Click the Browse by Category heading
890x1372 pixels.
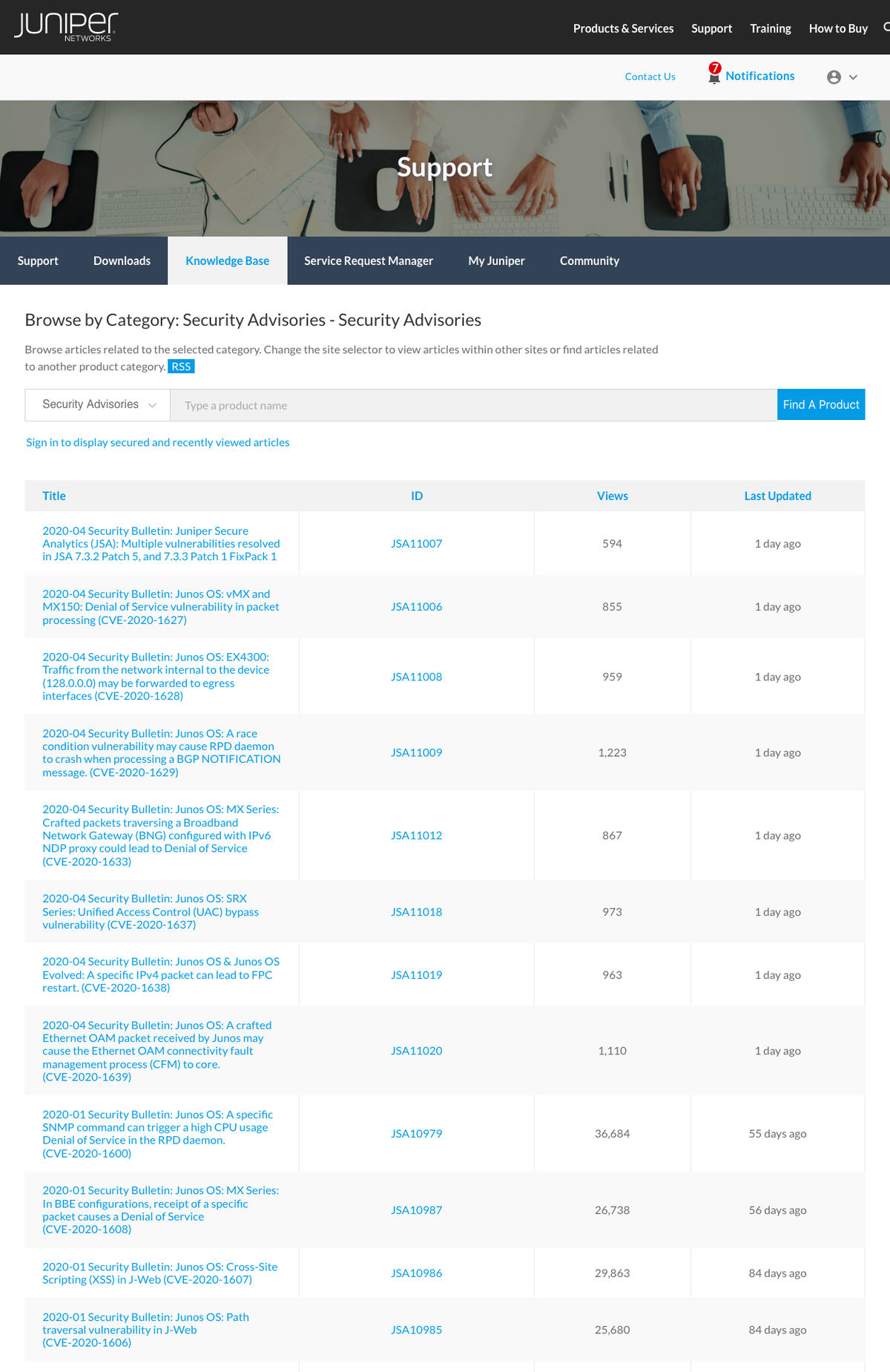pyautogui.click(x=253, y=320)
